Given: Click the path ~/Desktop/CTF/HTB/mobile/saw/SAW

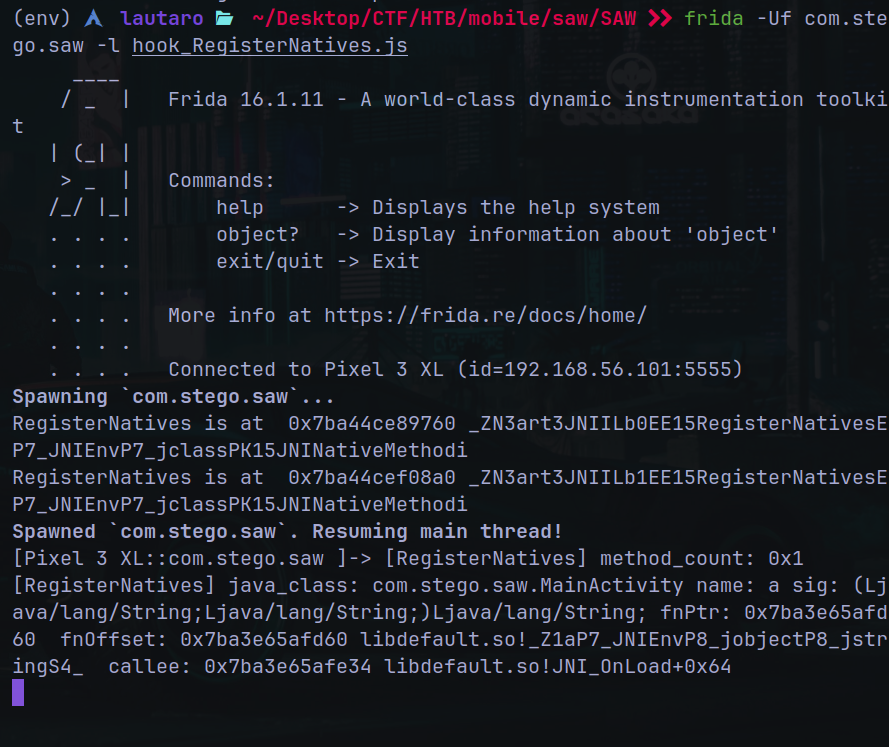Looking at the screenshot, I should pos(444,19).
